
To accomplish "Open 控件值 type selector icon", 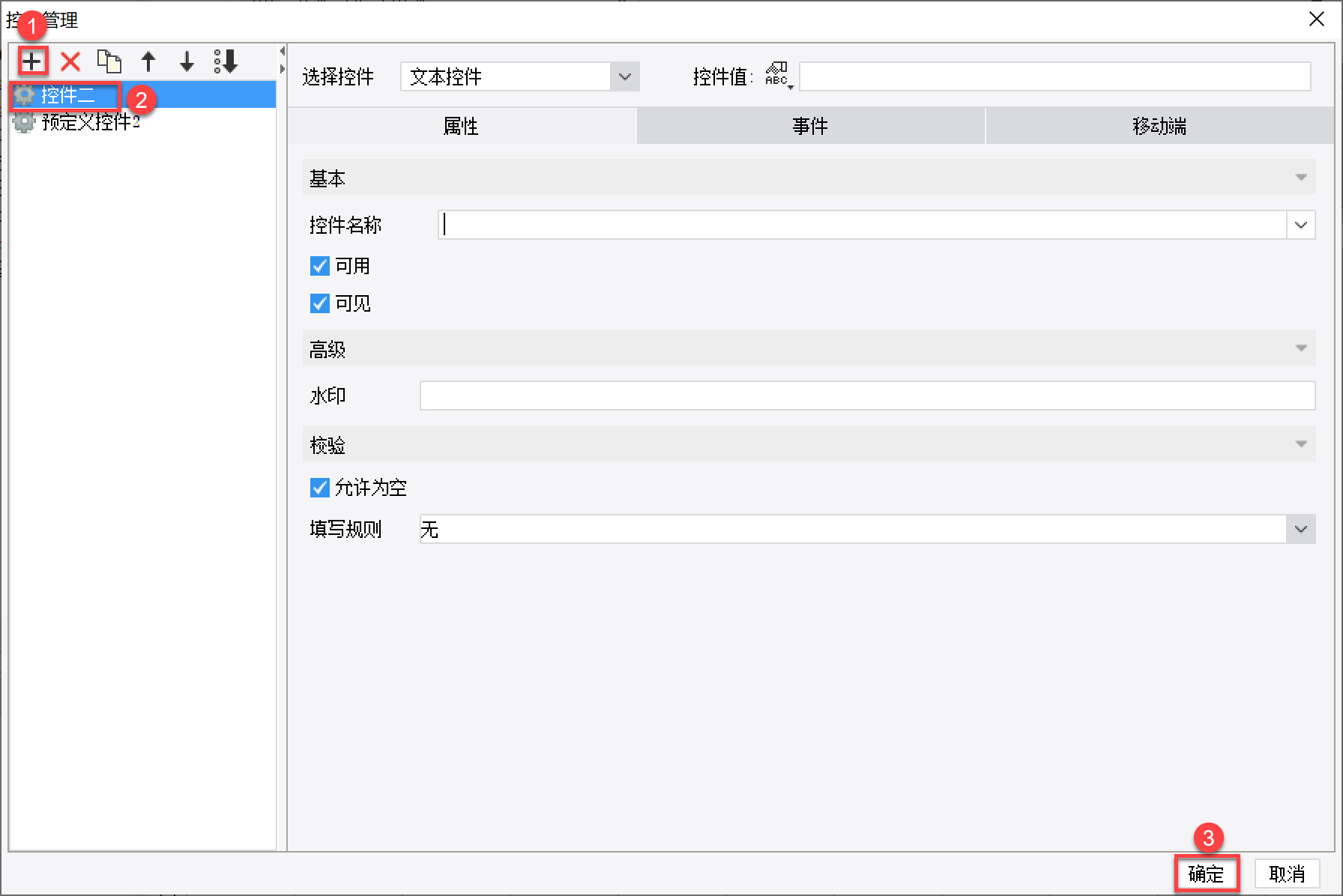I will (778, 76).
